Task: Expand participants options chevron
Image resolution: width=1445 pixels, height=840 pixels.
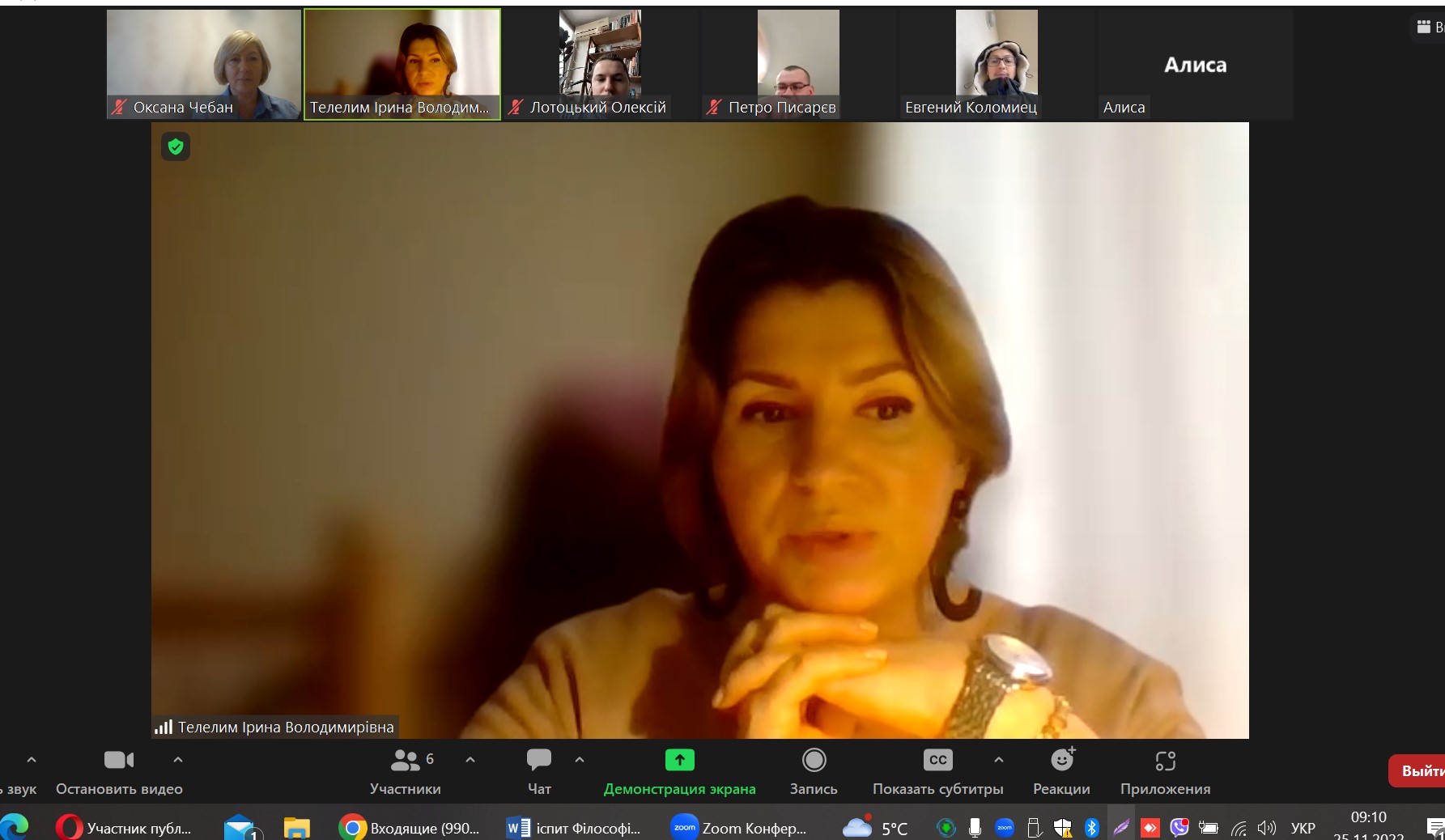Action: coord(470,760)
